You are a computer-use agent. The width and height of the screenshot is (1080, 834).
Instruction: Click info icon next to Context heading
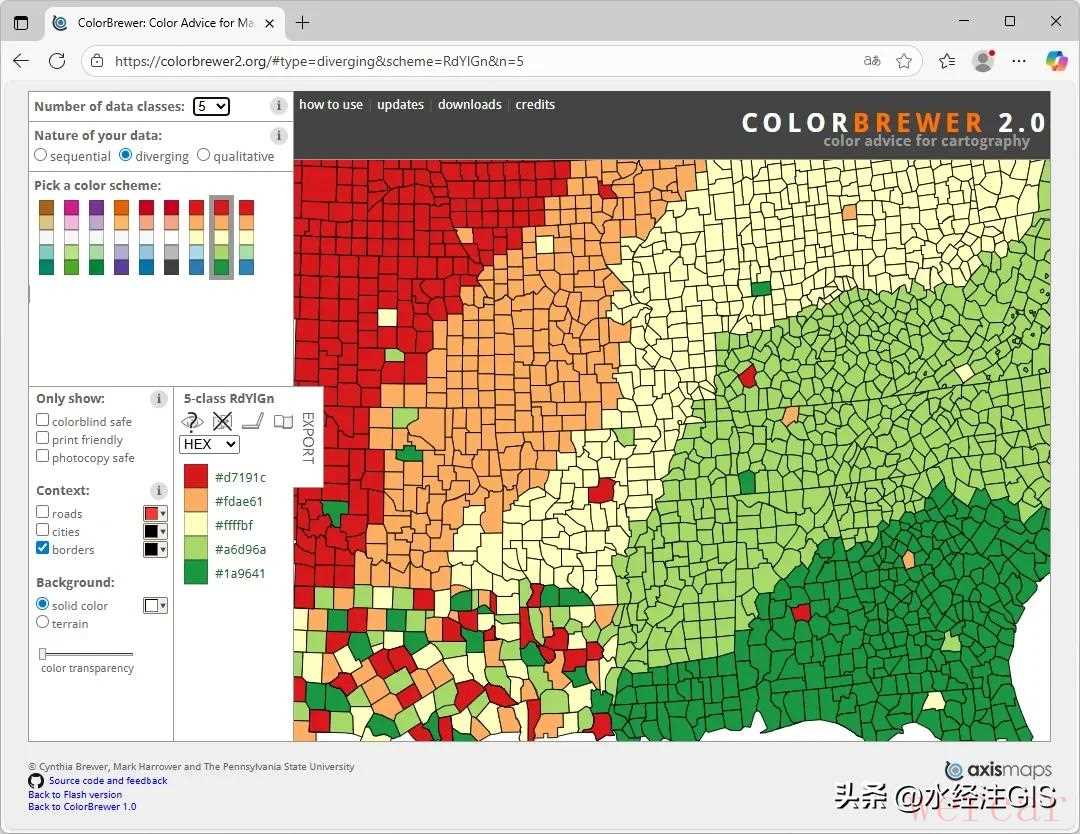[159, 491]
